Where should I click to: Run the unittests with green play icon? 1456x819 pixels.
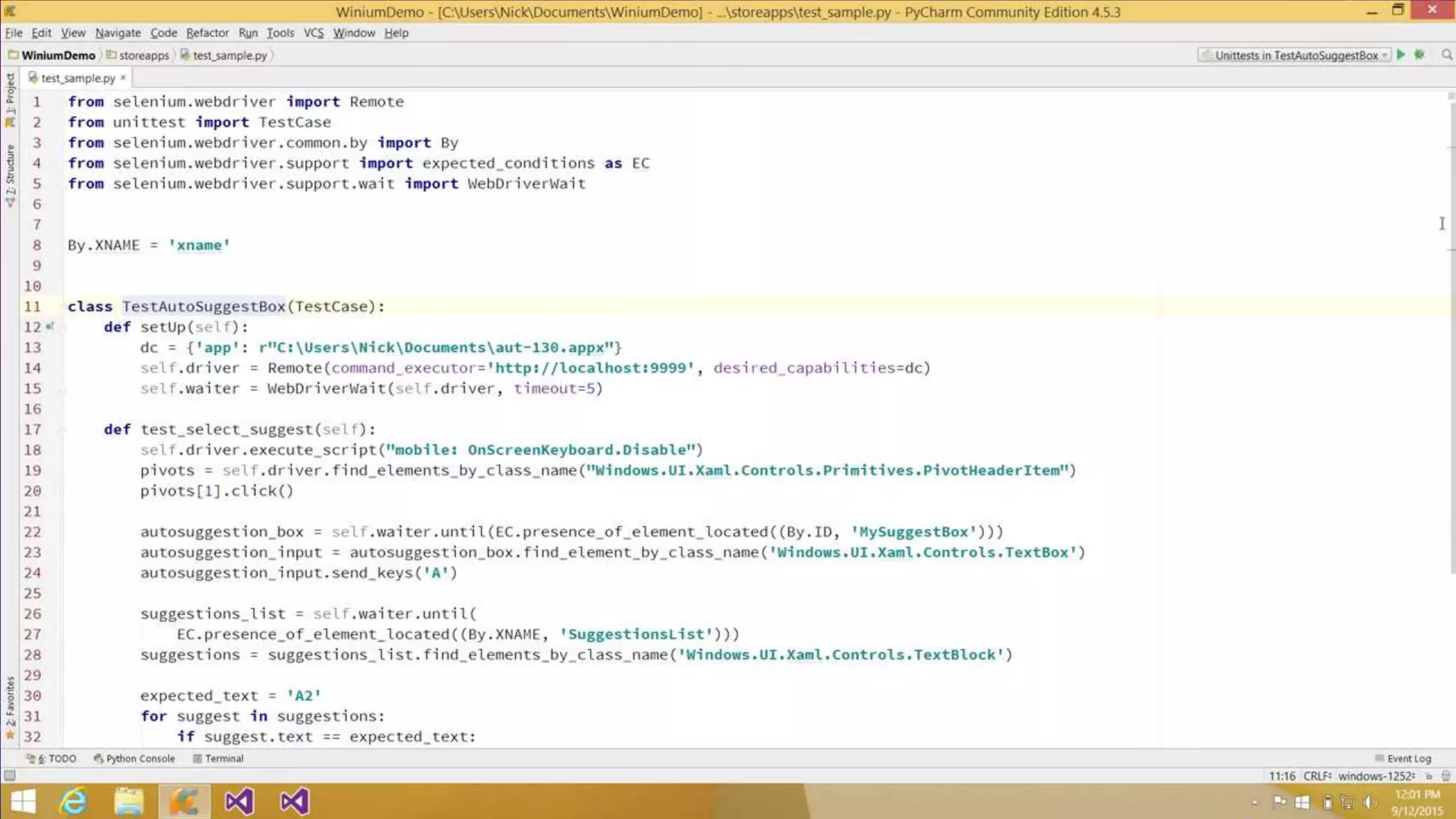point(1401,55)
